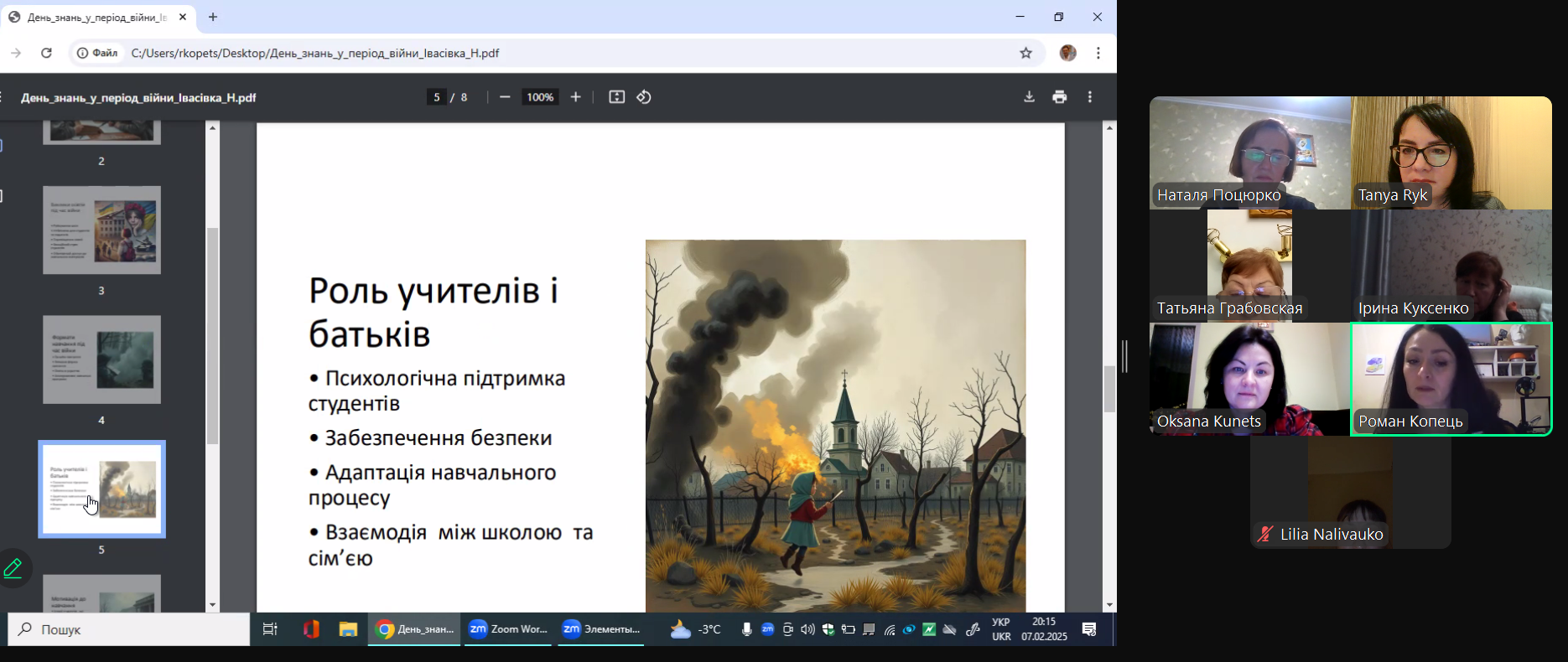Click the Zoom tray icon

coord(767,629)
